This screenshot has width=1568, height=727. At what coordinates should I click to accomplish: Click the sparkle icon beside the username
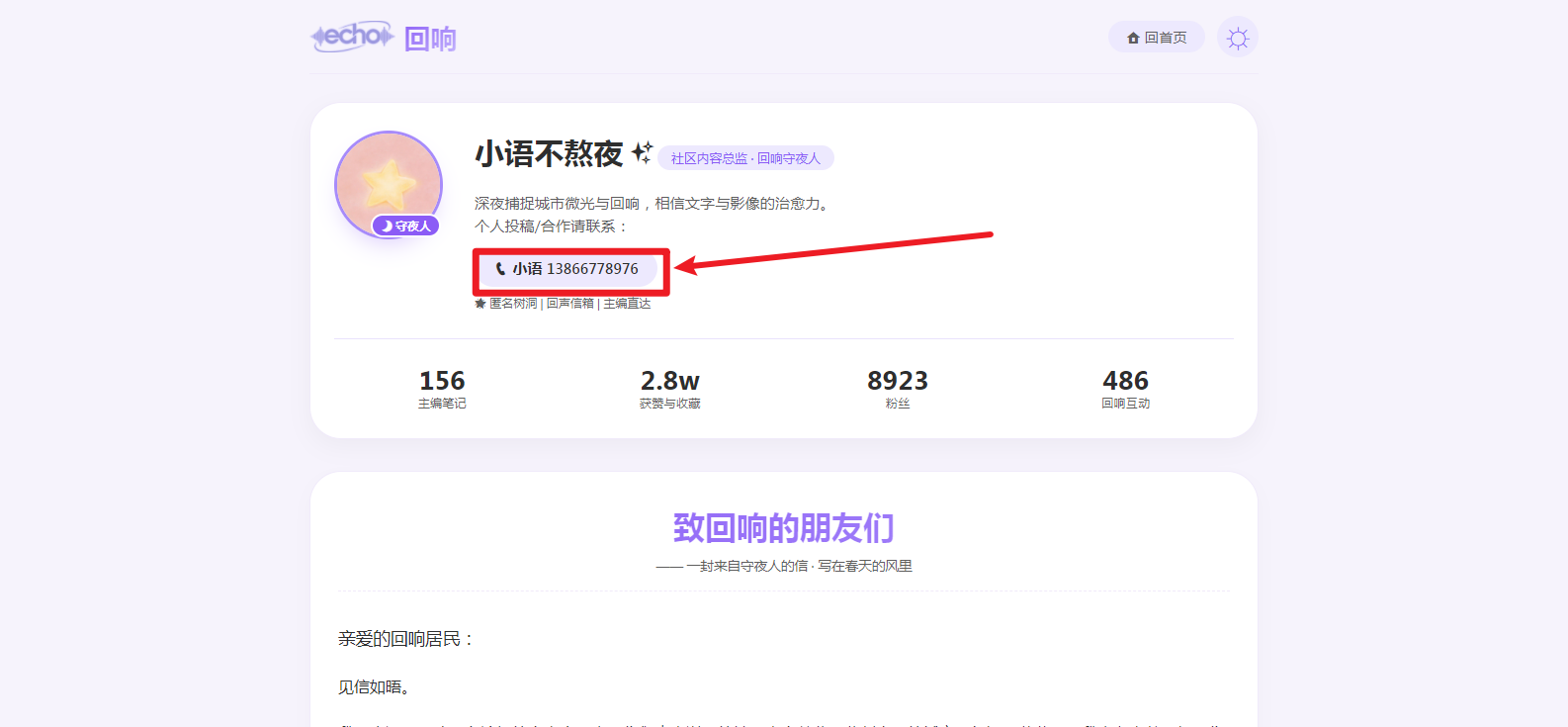pos(642,152)
